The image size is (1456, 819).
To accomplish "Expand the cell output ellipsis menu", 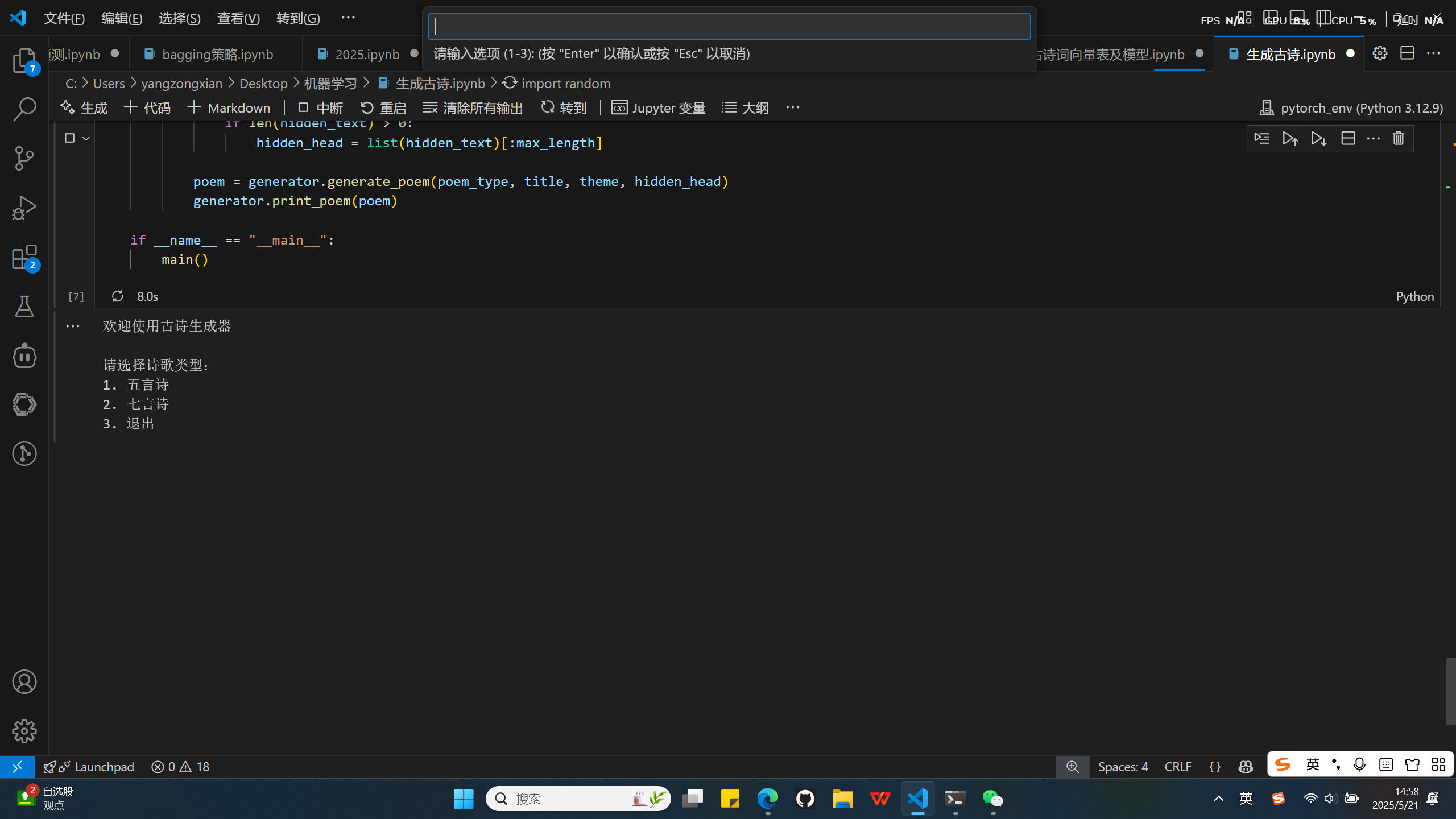I will coord(73,326).
